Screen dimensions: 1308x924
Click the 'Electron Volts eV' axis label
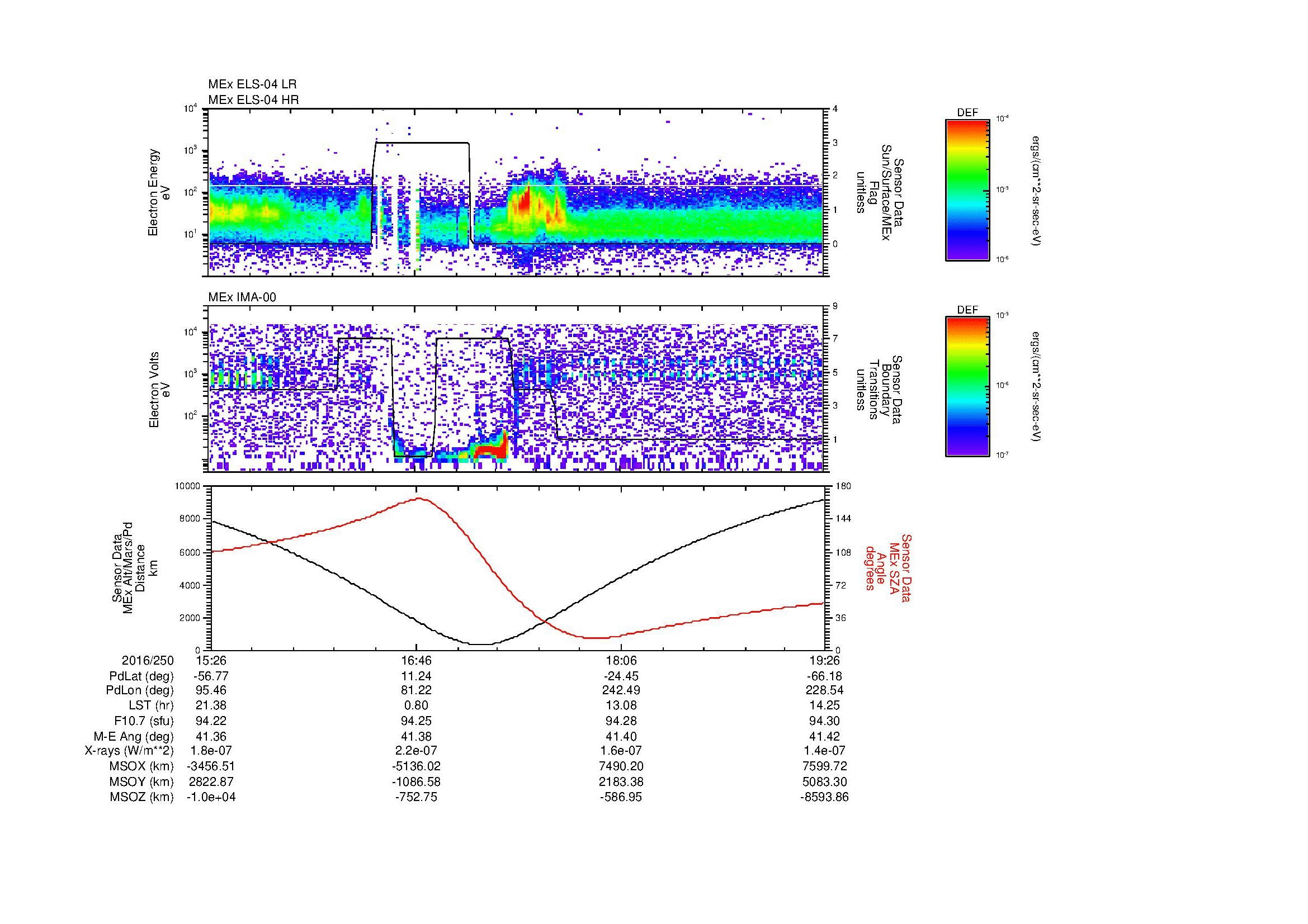[x=159, y=390]
